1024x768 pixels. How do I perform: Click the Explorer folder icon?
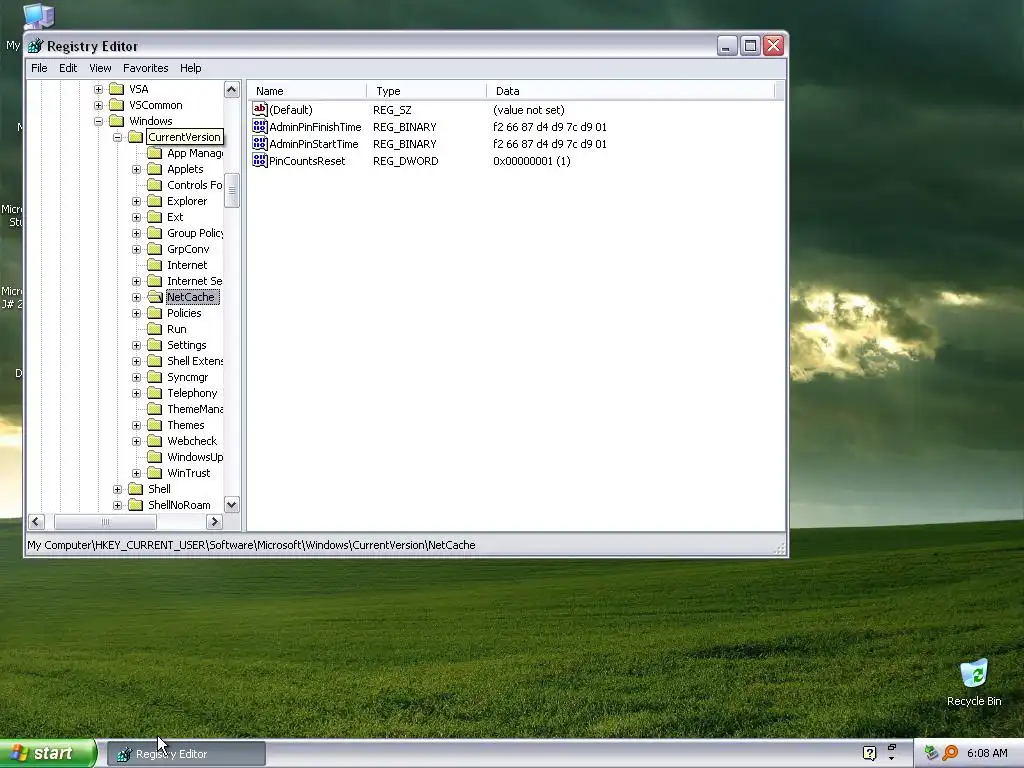click(155, 201)
